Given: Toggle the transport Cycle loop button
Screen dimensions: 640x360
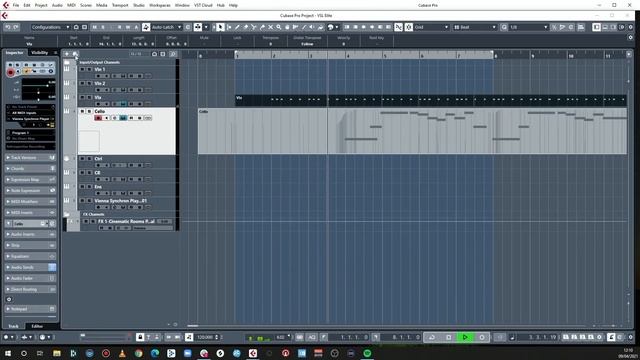Looking at the screenshot, I should pyautogui.click(x=432, y=337).
